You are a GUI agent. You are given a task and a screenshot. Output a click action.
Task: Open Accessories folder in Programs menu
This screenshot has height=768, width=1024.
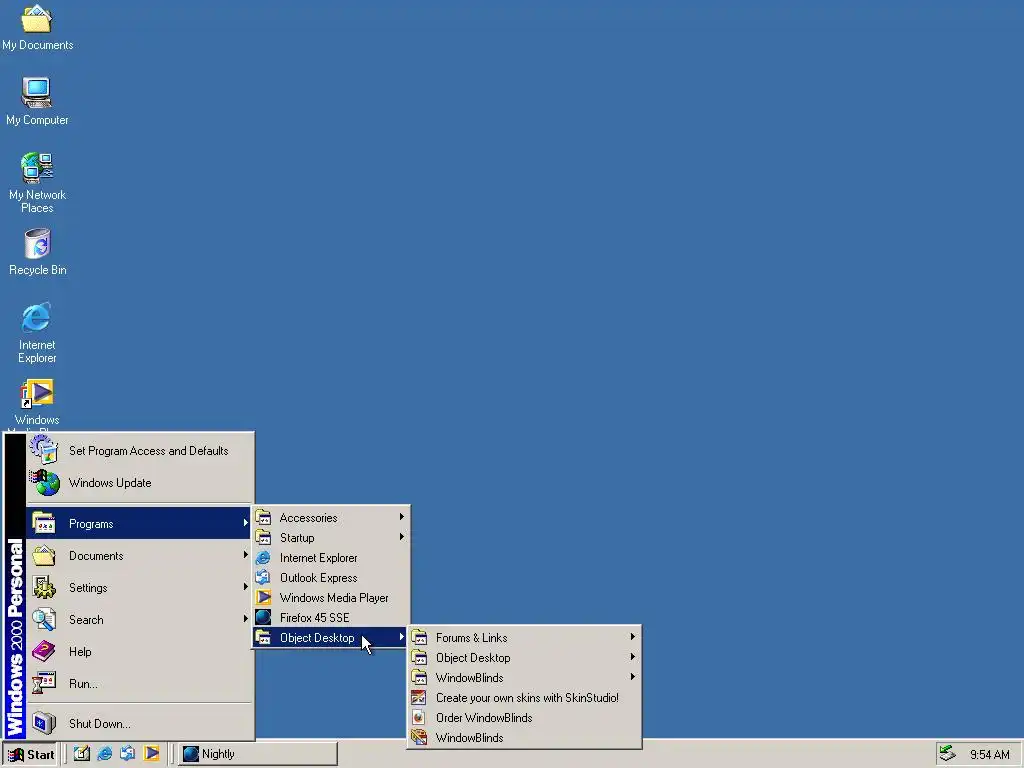331,518
